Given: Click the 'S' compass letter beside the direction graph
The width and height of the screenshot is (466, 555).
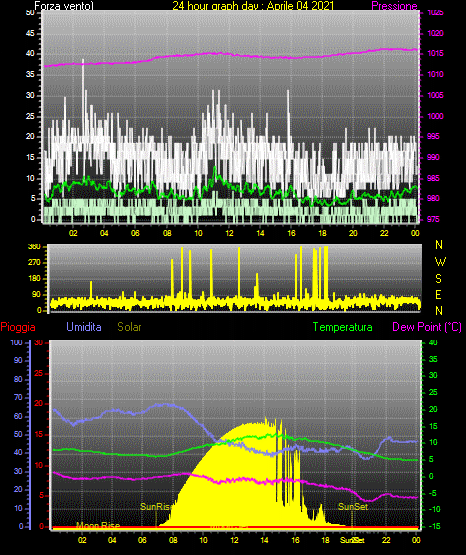Looking at the screenshot, I should click(x=438, y=279).
